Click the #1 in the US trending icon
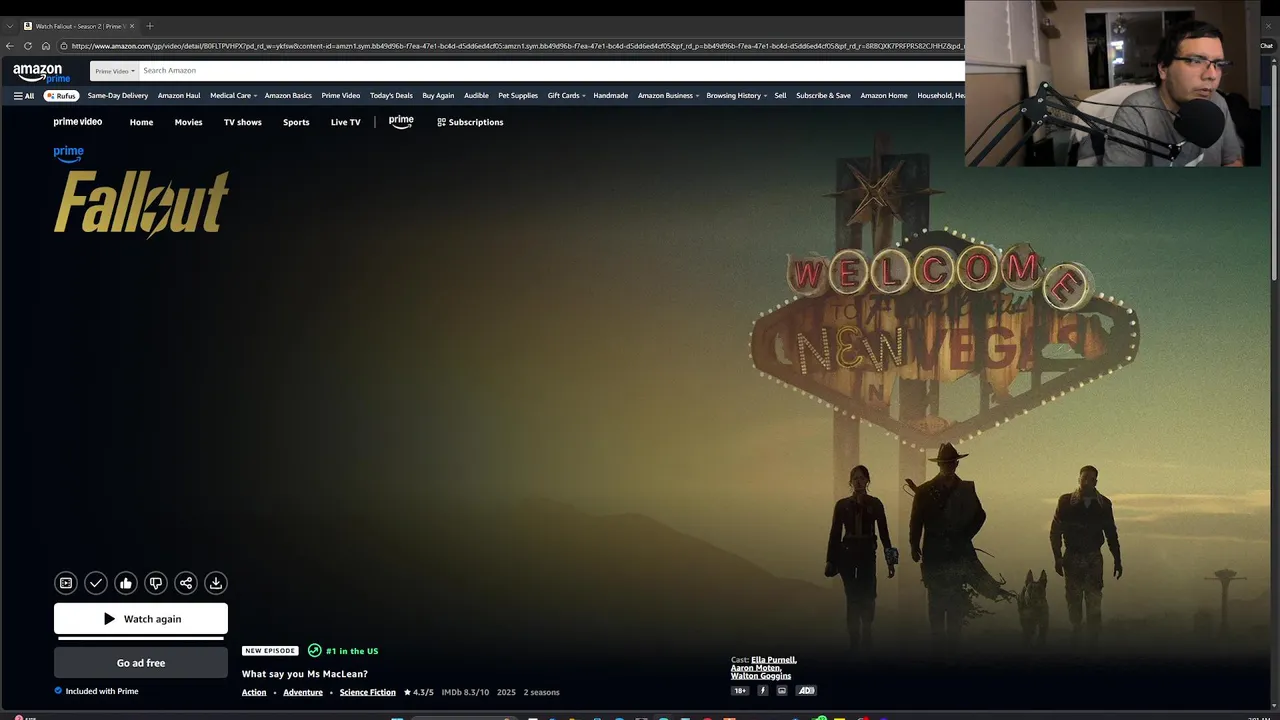 (315, 650)
